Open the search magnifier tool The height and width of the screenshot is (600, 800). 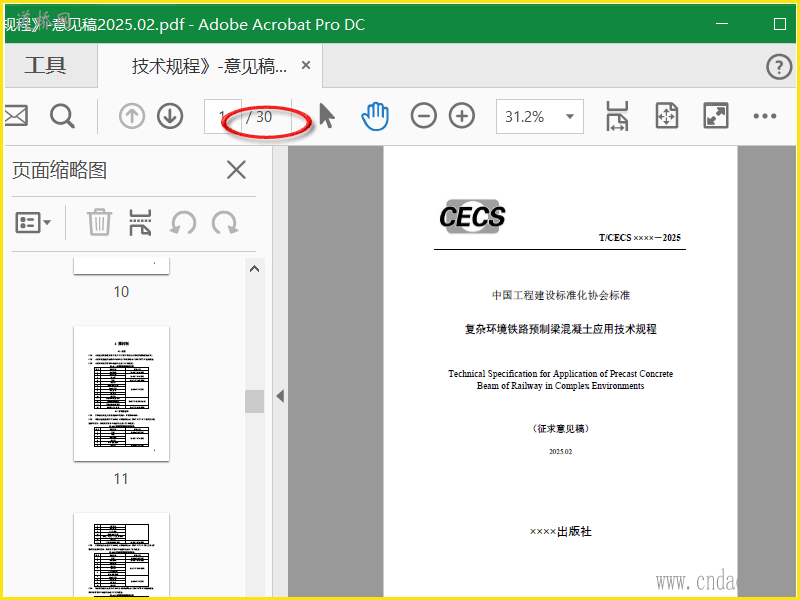point(62,116)
